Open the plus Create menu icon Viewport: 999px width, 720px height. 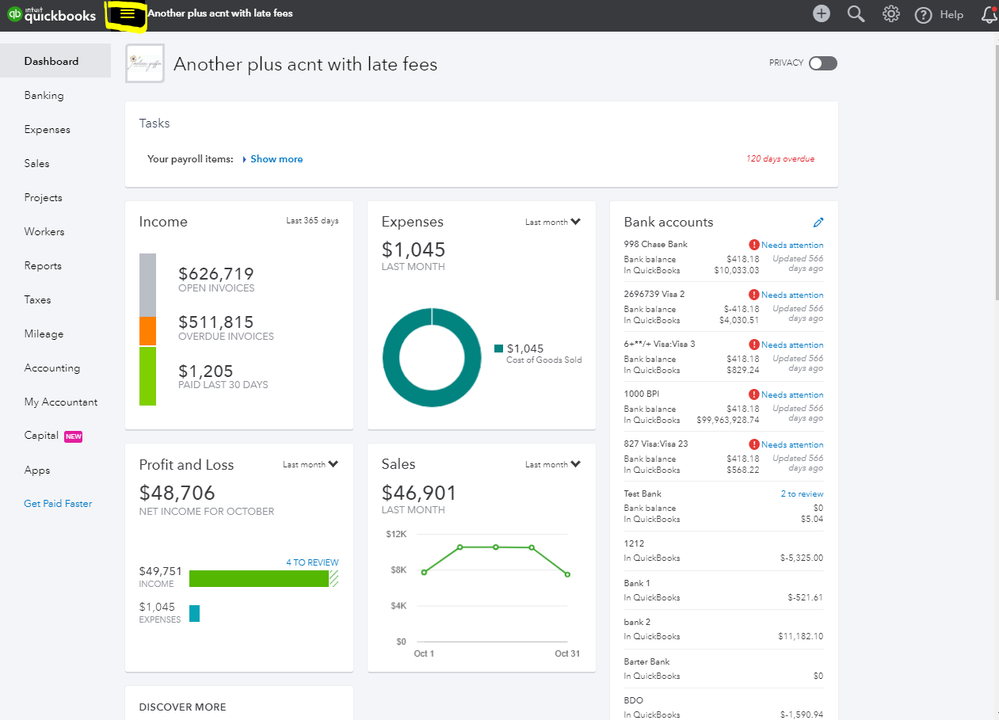click(821, 13)
